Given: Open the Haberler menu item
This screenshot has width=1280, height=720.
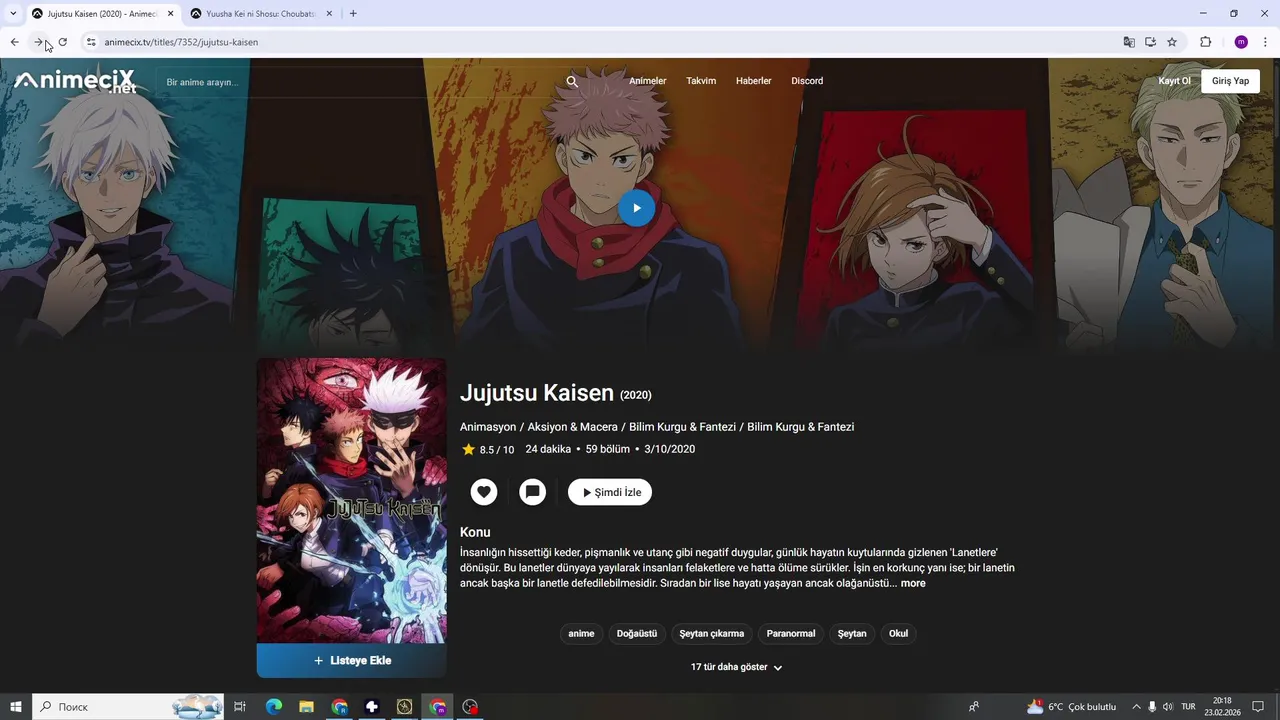Looking at the screenshot, I should point(754,81).
